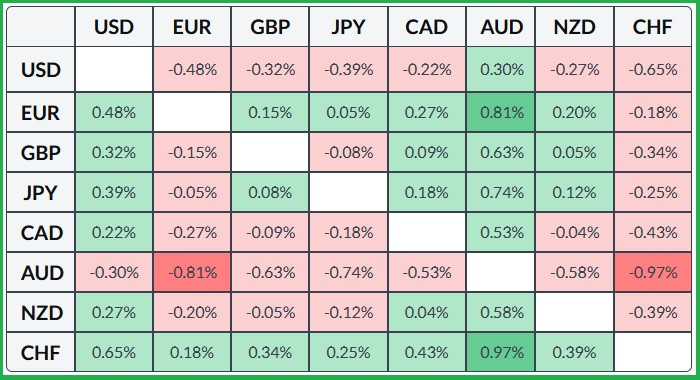700x380 pixels.
Task: Click the -0.97% AUD/CHF cell
Action: tap(653, 272)
